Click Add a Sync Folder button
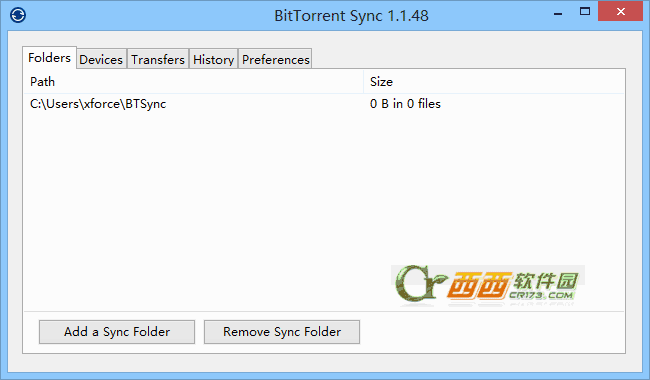The image size is (650, 380). point(117,332)
